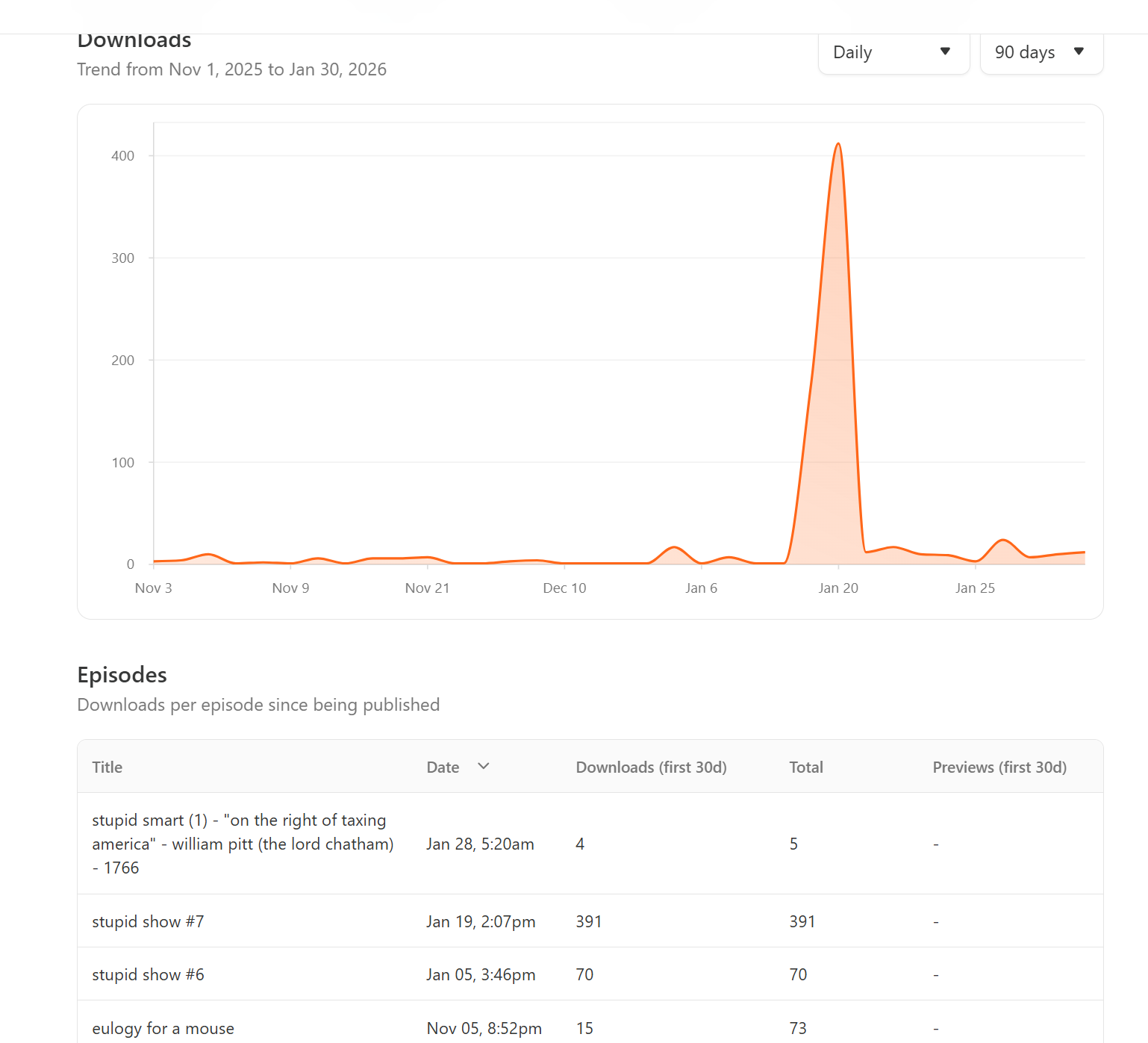Viewport: 1148px width, 1043px height.
Task: Click the Nov 3 x-axis label
Action: [153, 588]
